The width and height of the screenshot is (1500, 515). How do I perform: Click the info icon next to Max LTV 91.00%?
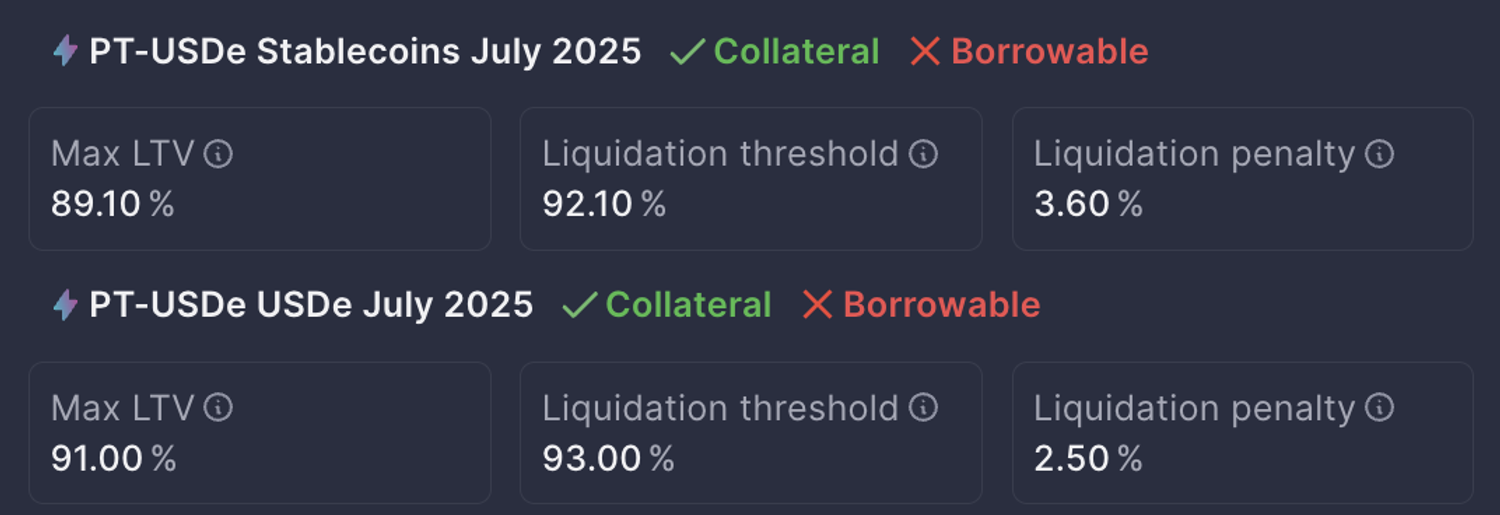coord(218,408)
